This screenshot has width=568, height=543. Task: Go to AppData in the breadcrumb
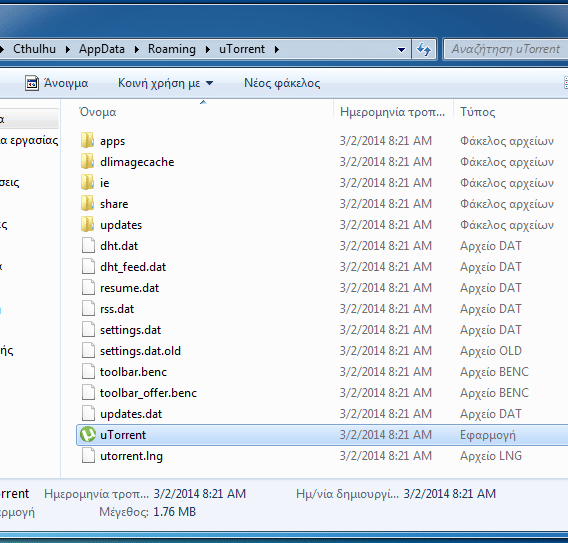pyautogui.click(x=102, y=49)
